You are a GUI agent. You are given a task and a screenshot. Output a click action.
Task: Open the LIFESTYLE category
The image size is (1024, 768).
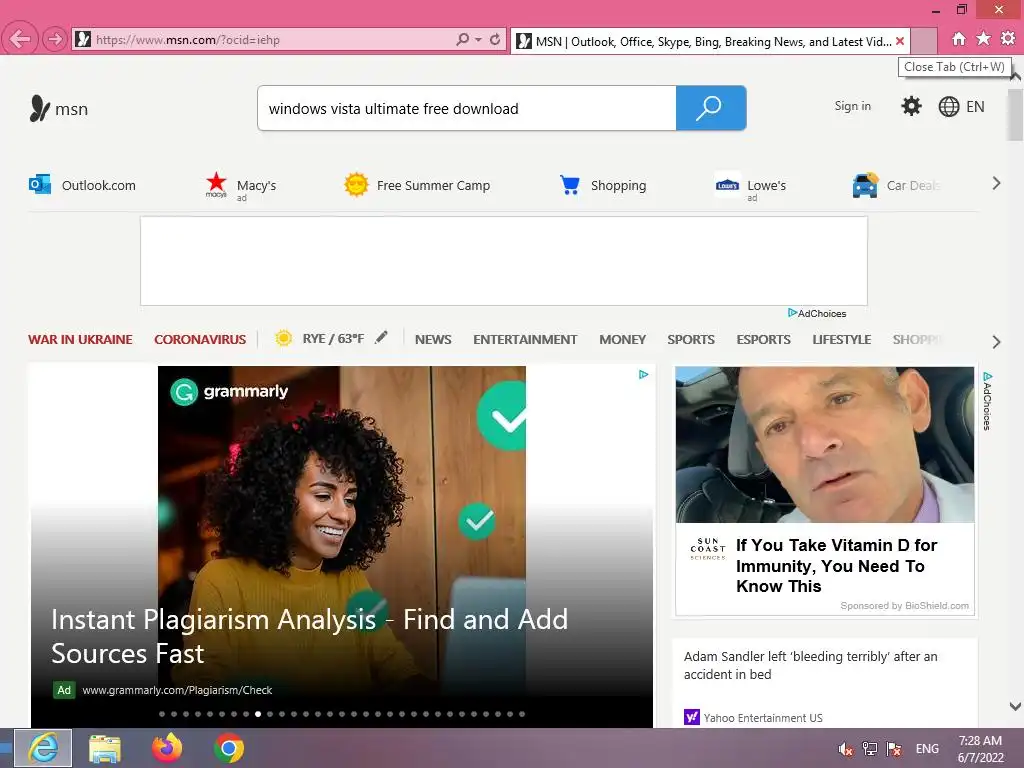coord(842,340)
